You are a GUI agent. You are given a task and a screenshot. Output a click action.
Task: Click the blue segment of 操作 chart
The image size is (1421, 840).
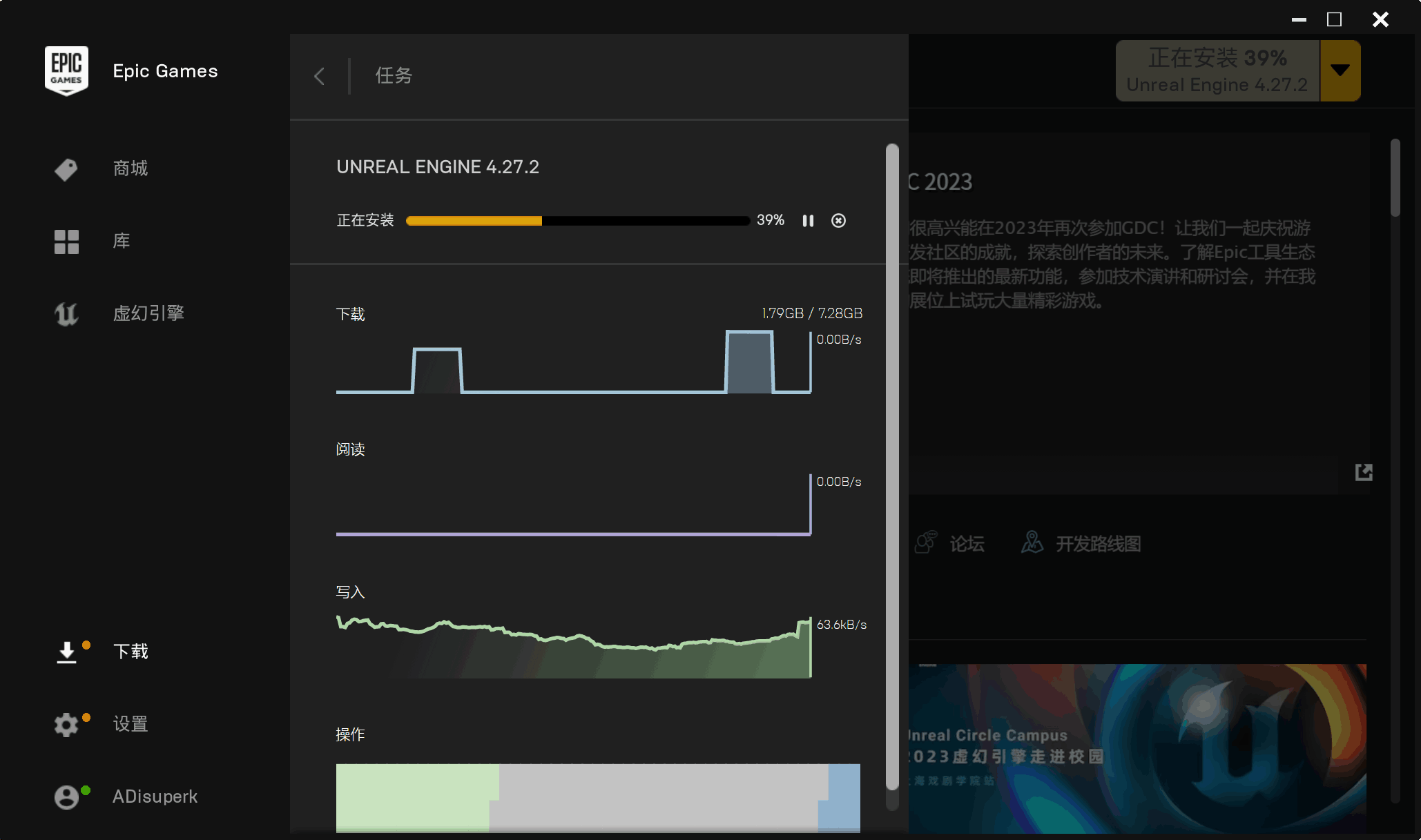tap(841, 798)
